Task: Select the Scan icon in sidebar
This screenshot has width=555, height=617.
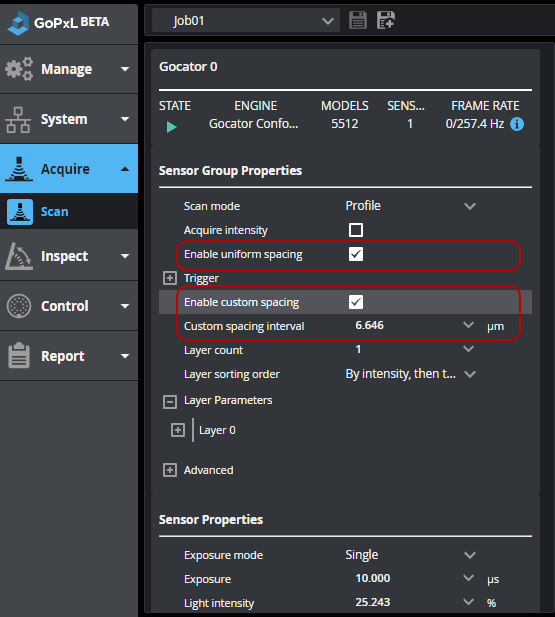Action: [20, 212]
